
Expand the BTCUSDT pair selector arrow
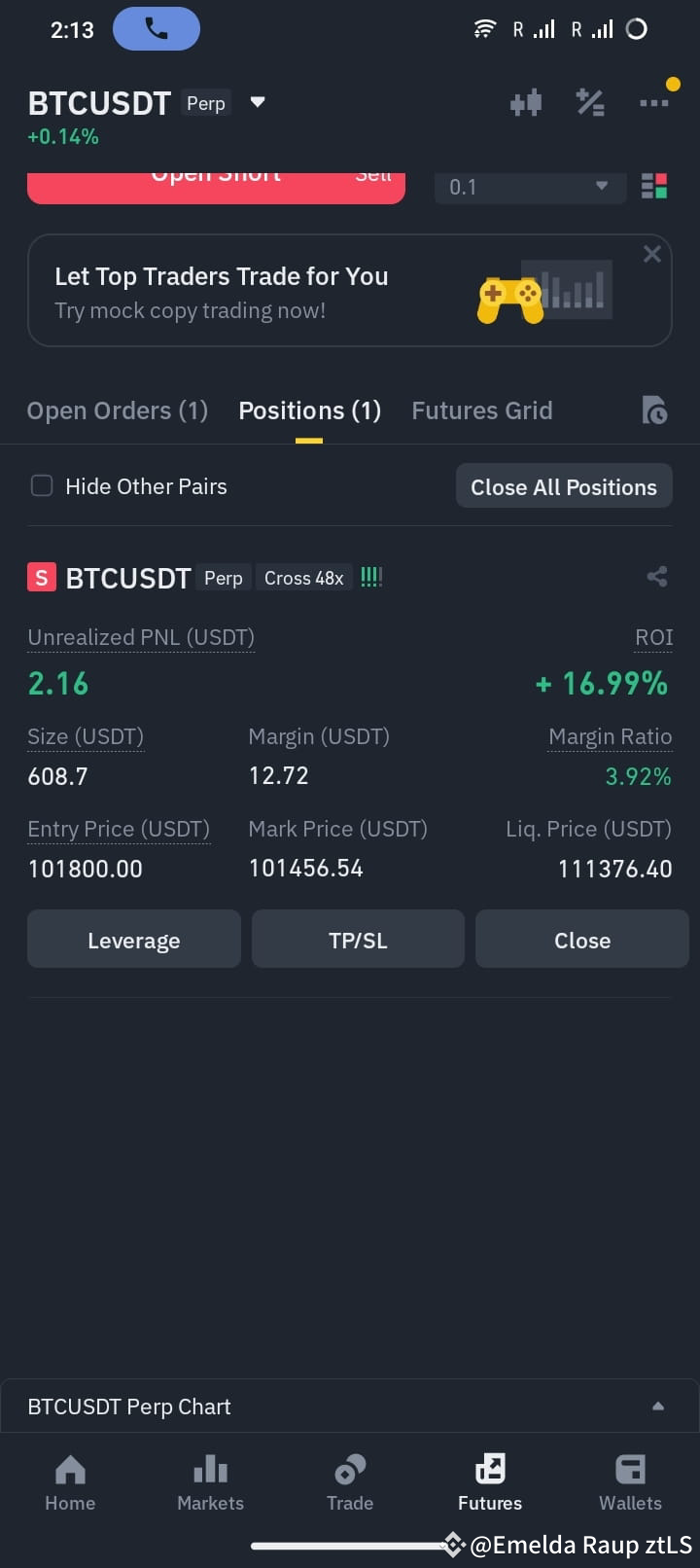click(258, 102)
